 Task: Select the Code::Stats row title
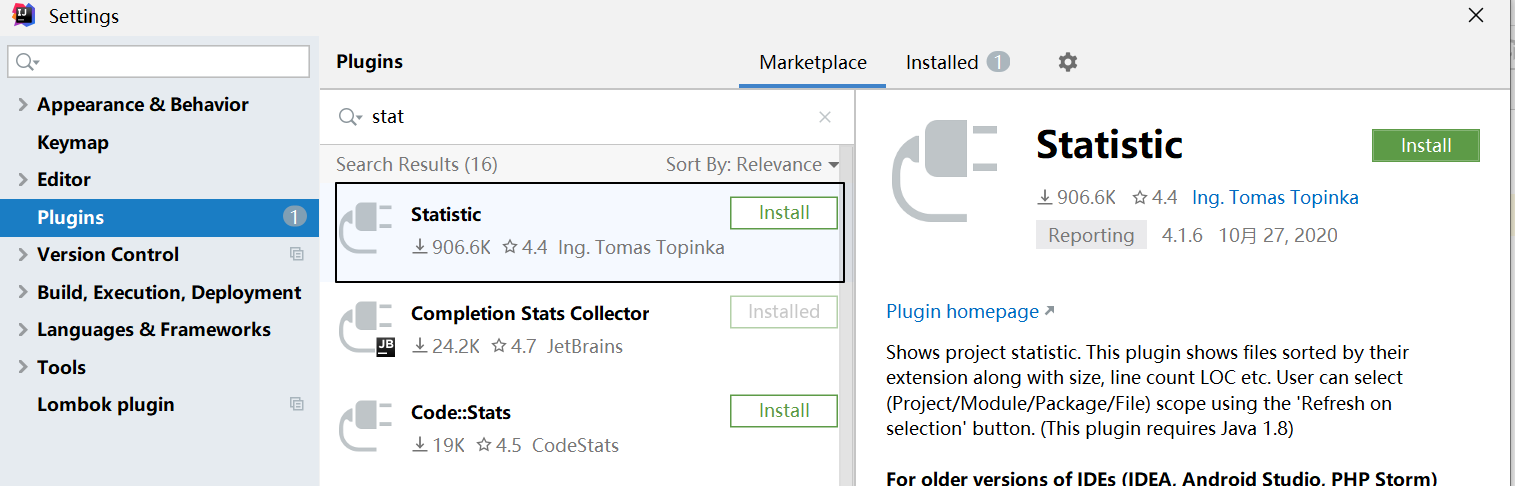tap(461, 413)
